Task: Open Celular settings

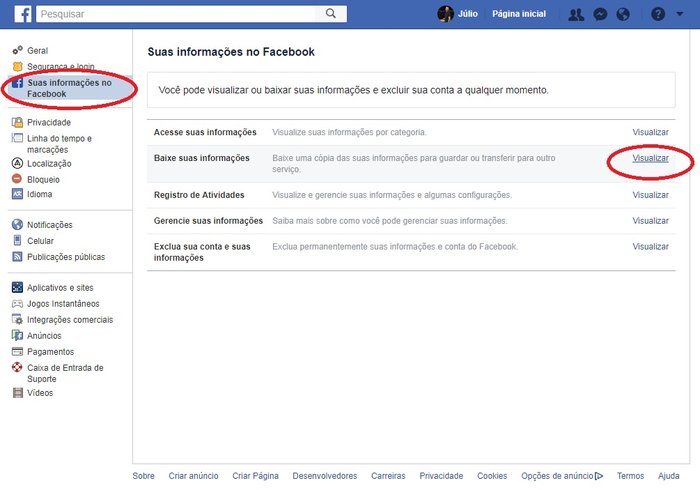Action: 40,241
